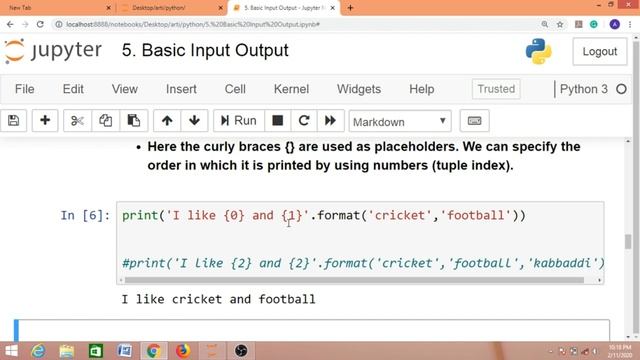The height and width of the screenshot is (360, 640).
Task: Open the Windows Start menu
Action: click(11, 351)
